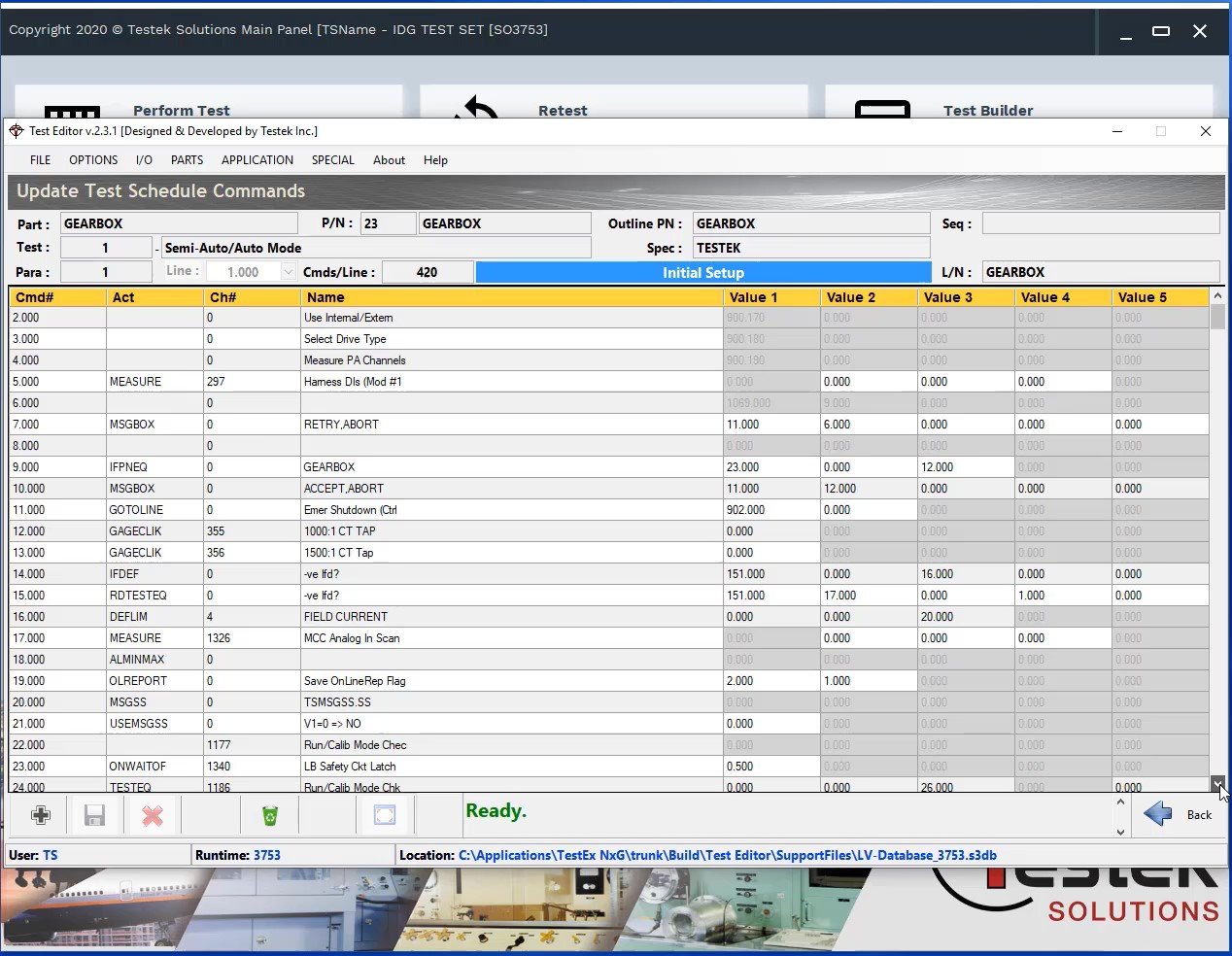The height and width of the screenshot is (956, 1232).
Task: Select the GEARBOX Part input field
Action: tap(179, 223)
